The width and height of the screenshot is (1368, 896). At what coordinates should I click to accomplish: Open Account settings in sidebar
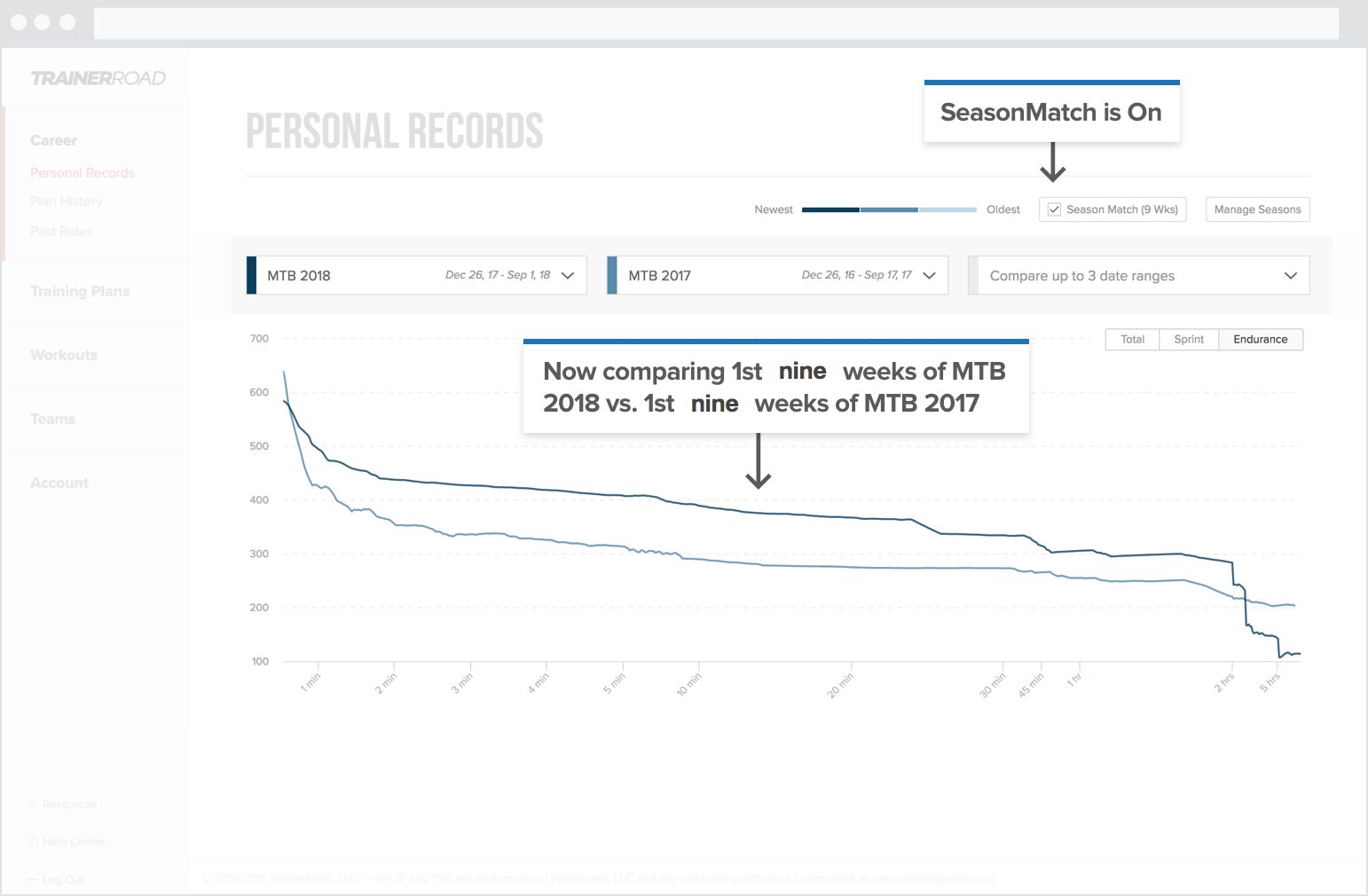59,483
